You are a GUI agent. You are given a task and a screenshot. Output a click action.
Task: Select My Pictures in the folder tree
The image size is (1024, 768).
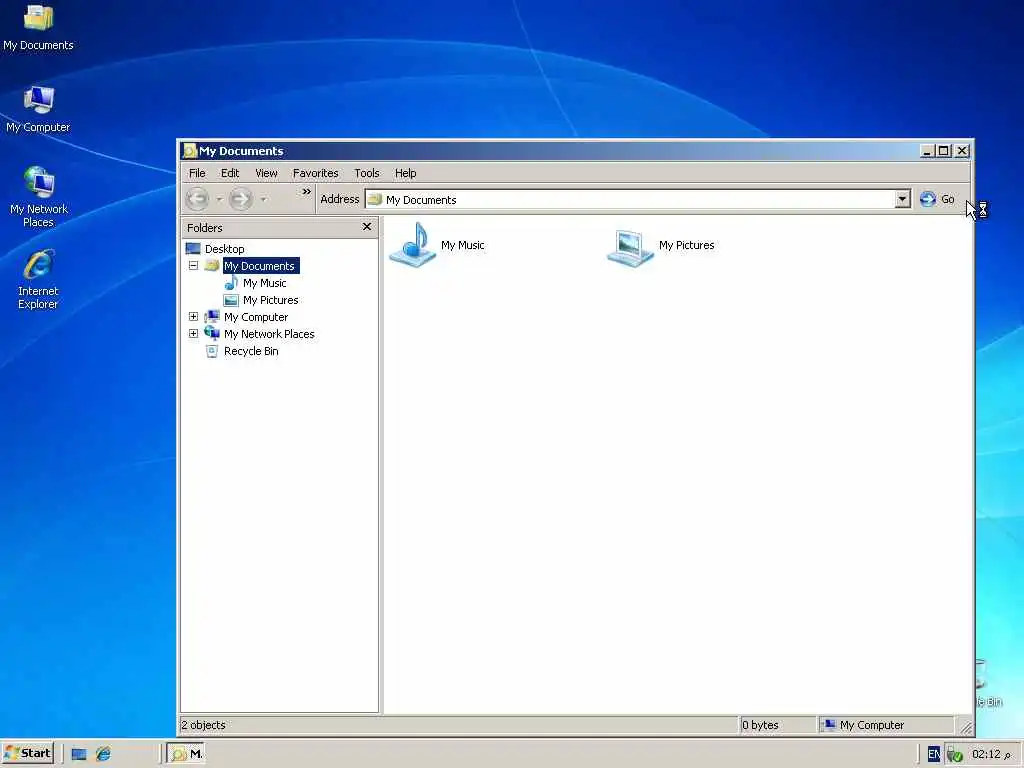coord(270,300)
